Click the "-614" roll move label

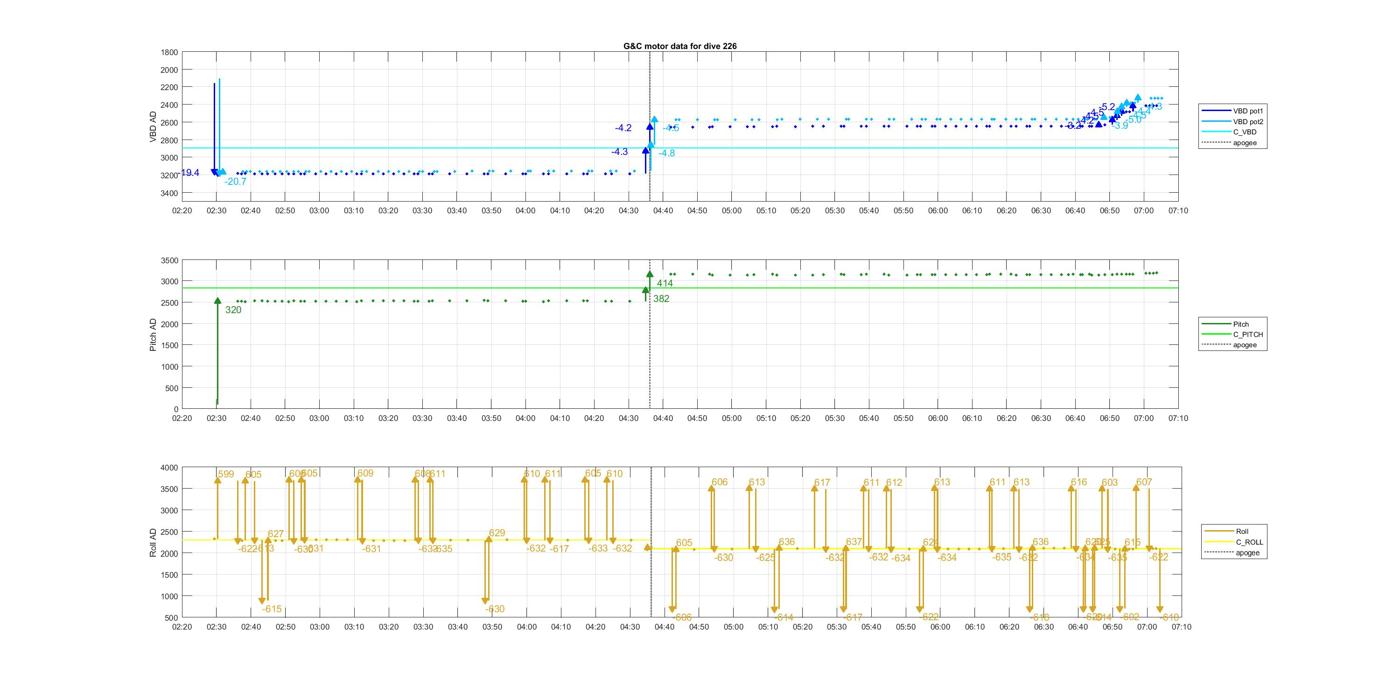pyautogui.click(x=785, y=618)
